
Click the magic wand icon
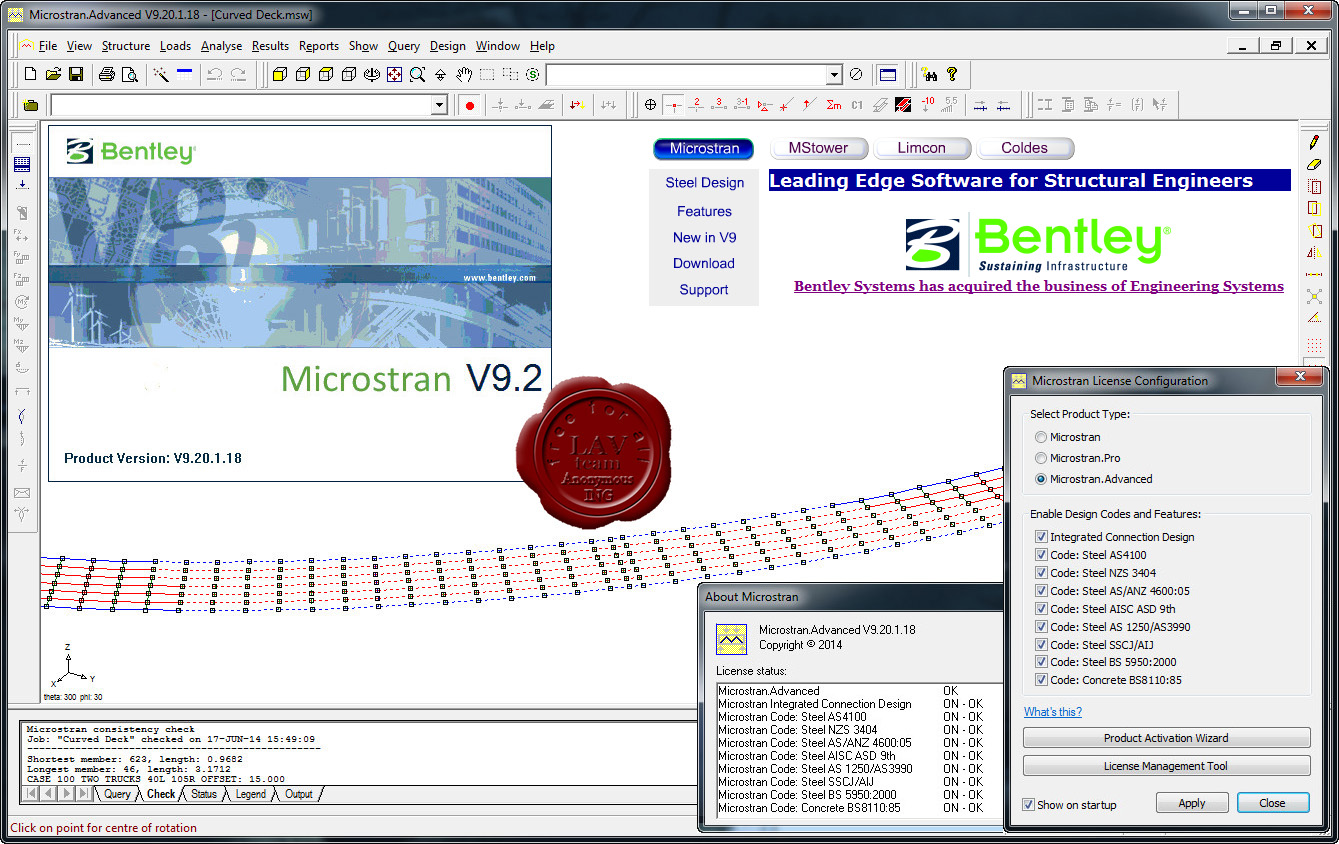coord(160,74)
